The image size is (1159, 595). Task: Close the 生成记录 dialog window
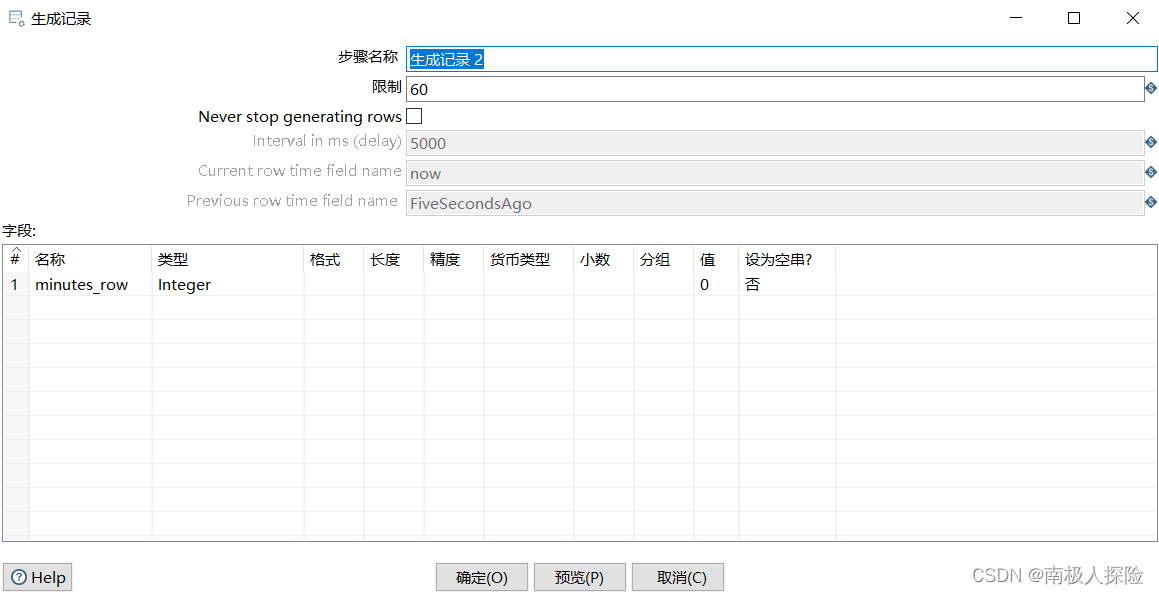tap(1132, 18)
